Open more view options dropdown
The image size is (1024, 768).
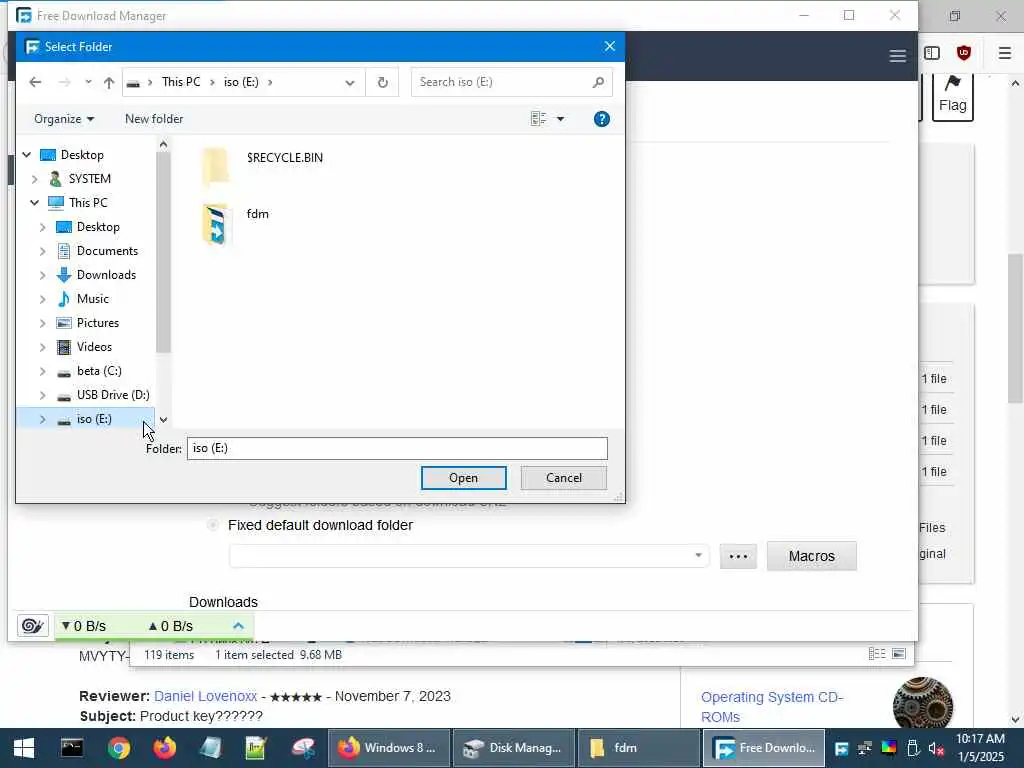point(560,119)
